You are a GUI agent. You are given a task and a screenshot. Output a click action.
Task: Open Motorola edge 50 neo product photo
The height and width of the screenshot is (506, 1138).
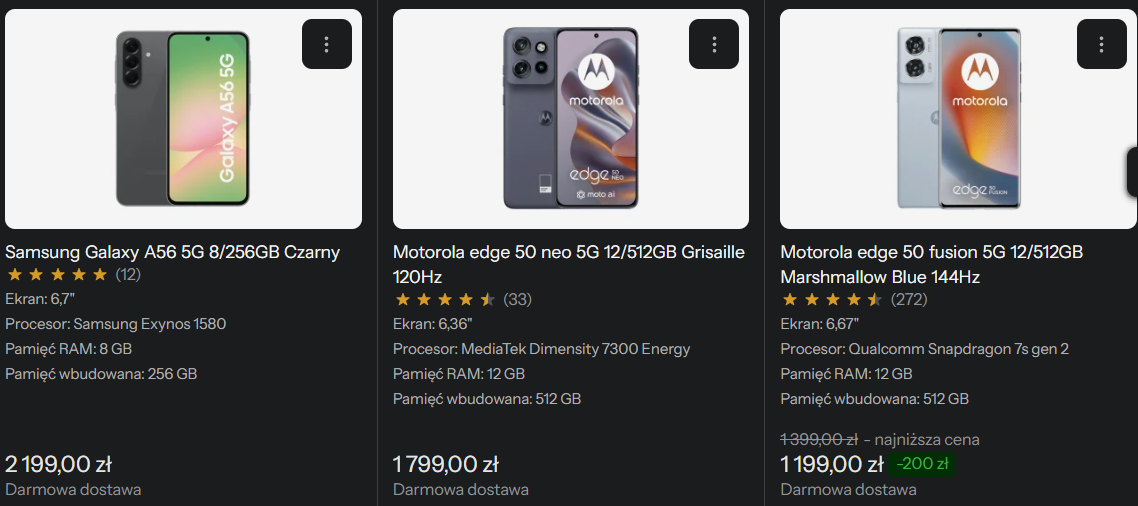pos(570,119)
